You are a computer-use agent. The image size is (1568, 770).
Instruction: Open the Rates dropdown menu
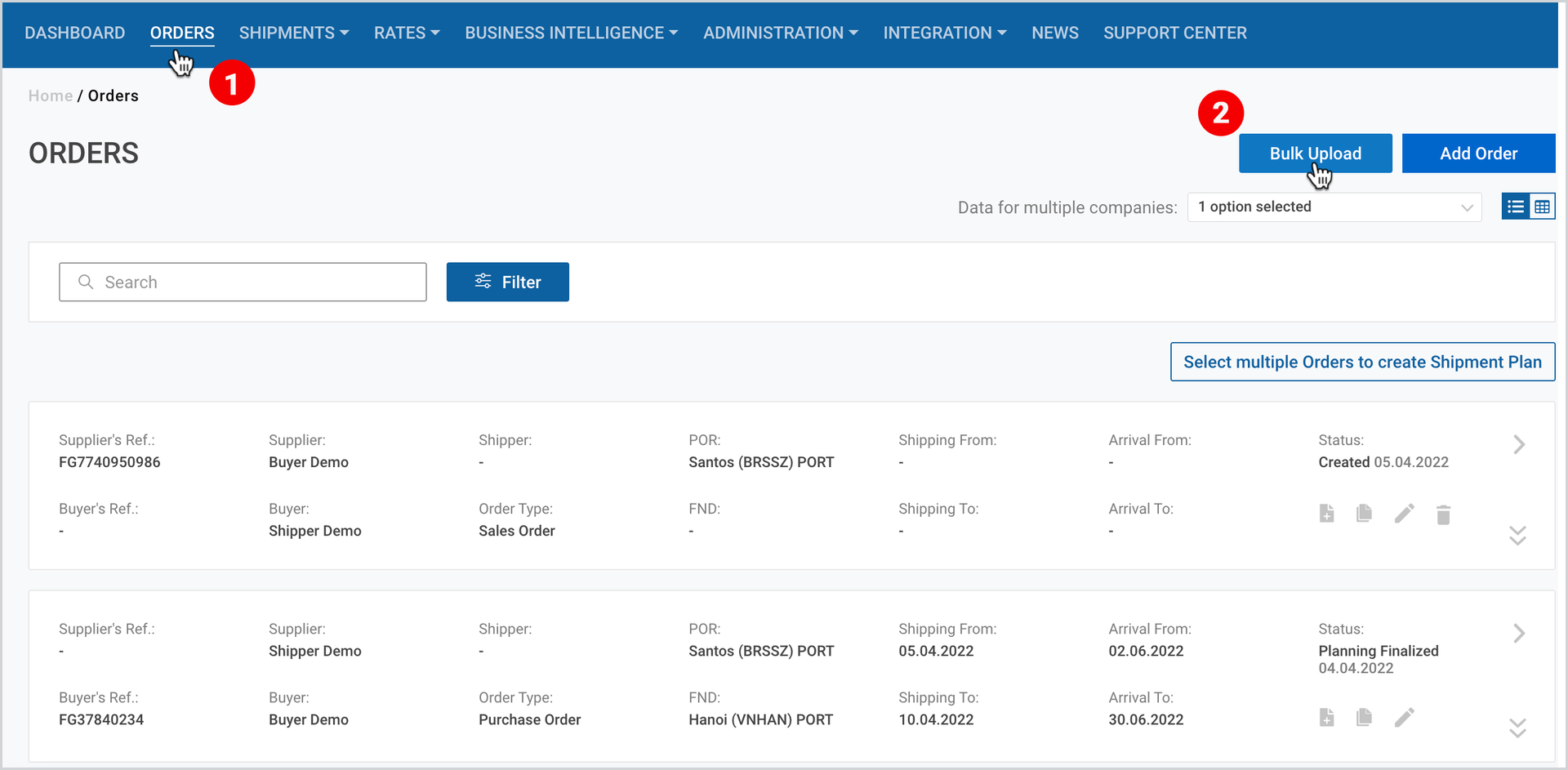click(407, 33)
